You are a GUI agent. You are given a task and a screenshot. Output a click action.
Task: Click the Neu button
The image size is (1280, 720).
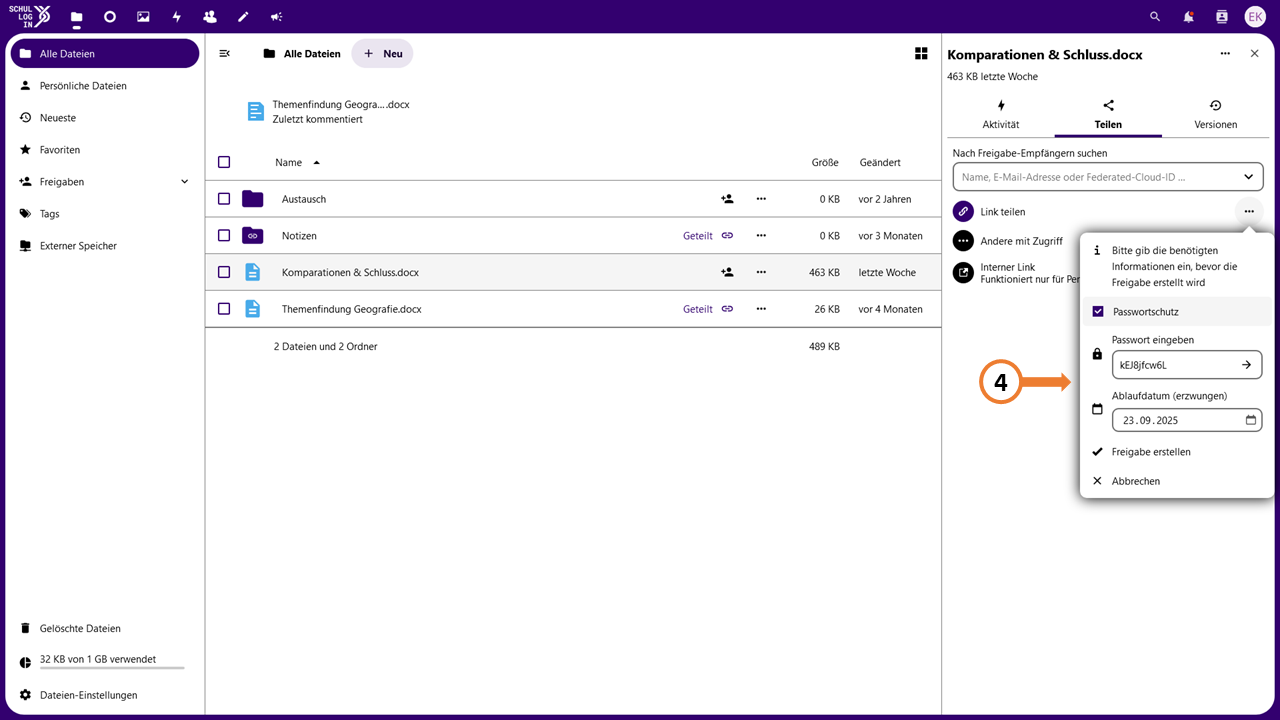(382, 54)
